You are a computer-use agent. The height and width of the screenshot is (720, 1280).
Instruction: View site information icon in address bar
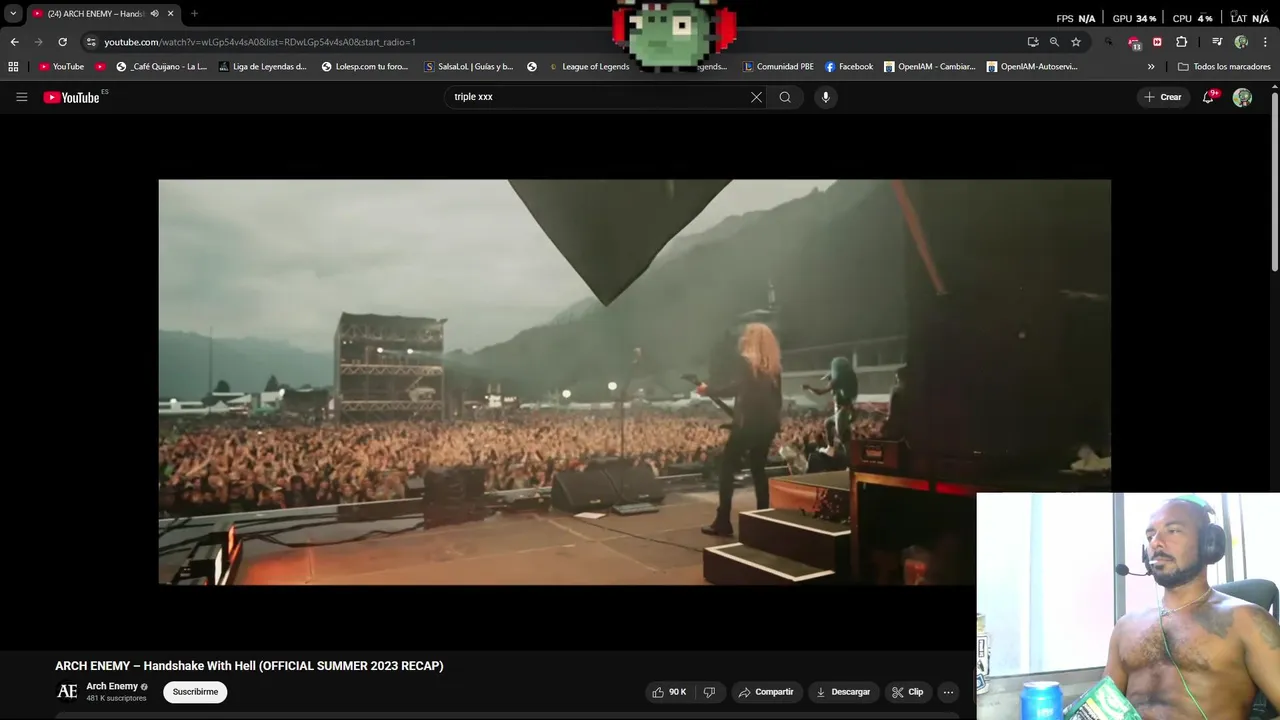91,42
